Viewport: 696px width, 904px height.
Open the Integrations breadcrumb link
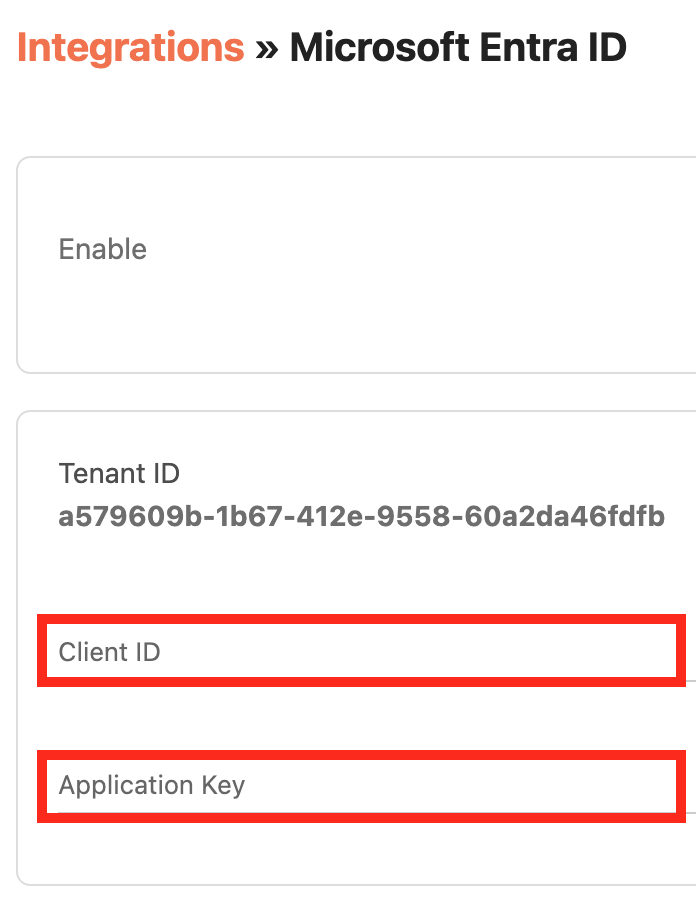click(130, 47)
